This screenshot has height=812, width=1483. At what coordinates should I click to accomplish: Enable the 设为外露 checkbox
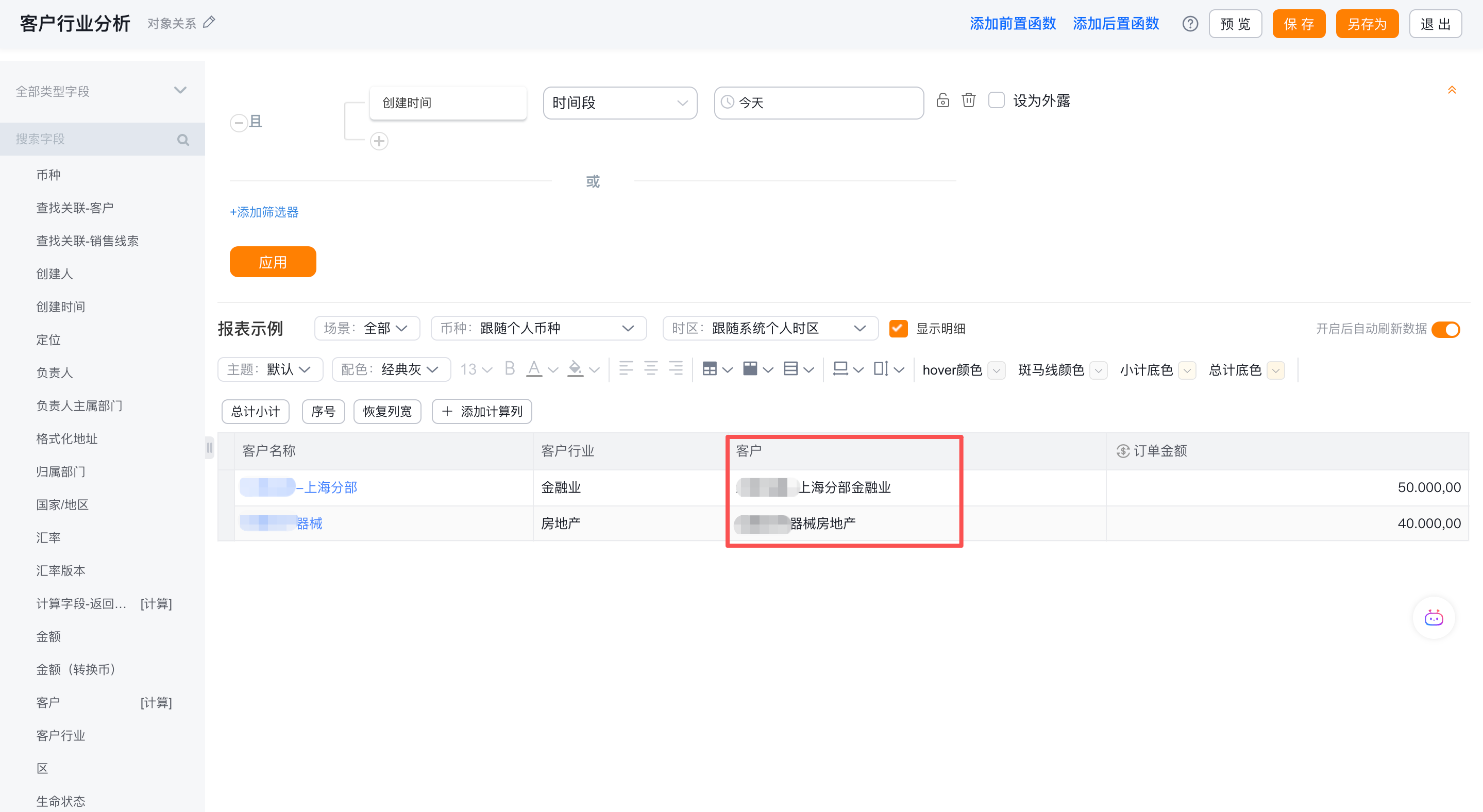coord(997,100)
